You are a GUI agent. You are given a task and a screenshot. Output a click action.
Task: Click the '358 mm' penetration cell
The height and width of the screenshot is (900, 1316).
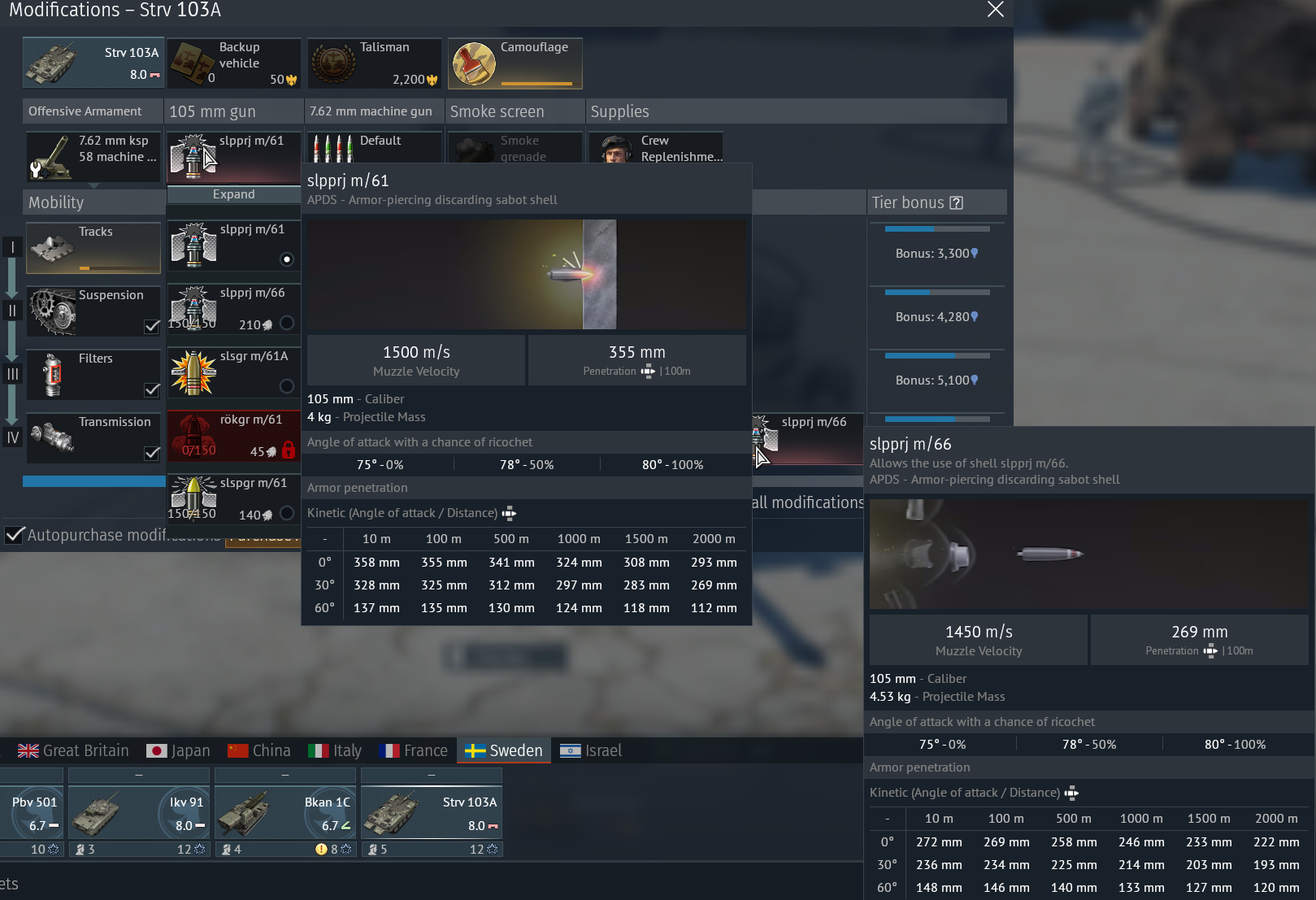click(x=376, y=562)
